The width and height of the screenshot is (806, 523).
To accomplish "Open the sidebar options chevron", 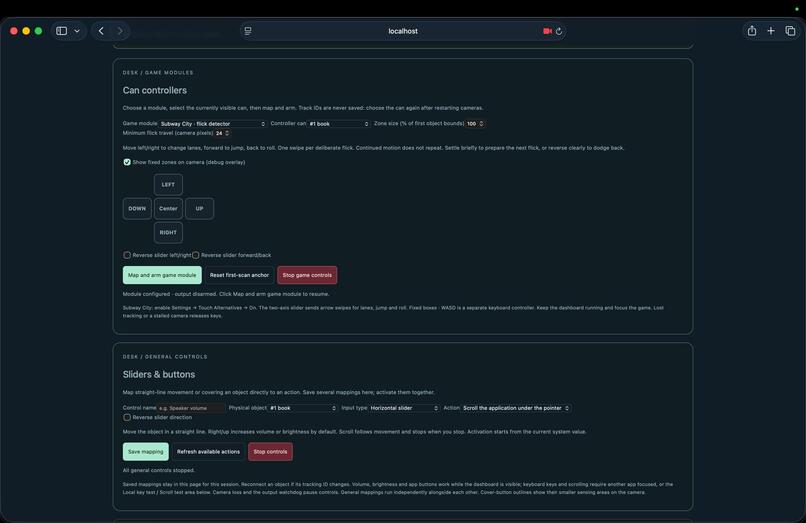I will 77,31.
